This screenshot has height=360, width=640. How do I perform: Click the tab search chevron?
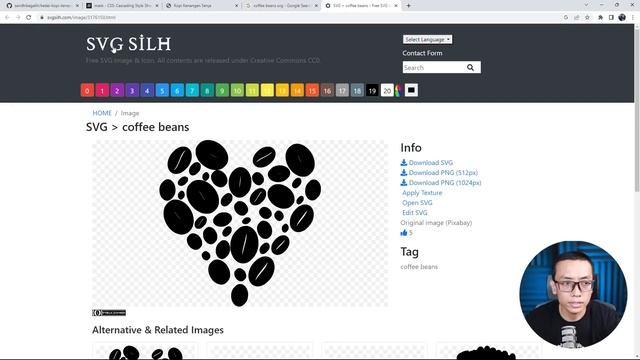coord(586,5)
